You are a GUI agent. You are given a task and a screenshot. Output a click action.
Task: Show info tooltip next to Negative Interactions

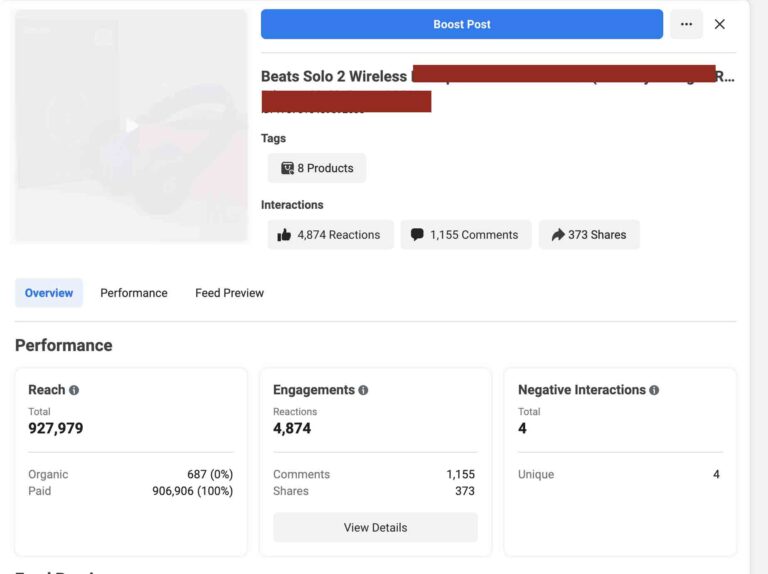[654, 390]
